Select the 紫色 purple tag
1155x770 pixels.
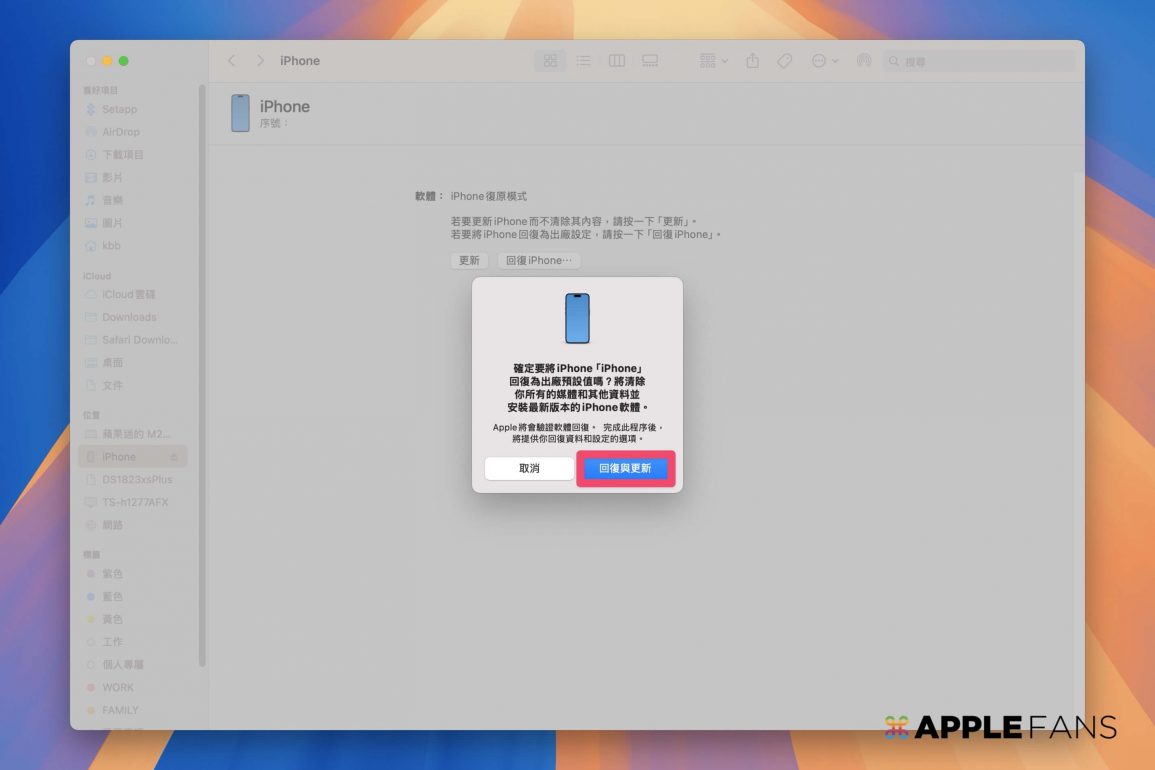click(x=112, y=574)
